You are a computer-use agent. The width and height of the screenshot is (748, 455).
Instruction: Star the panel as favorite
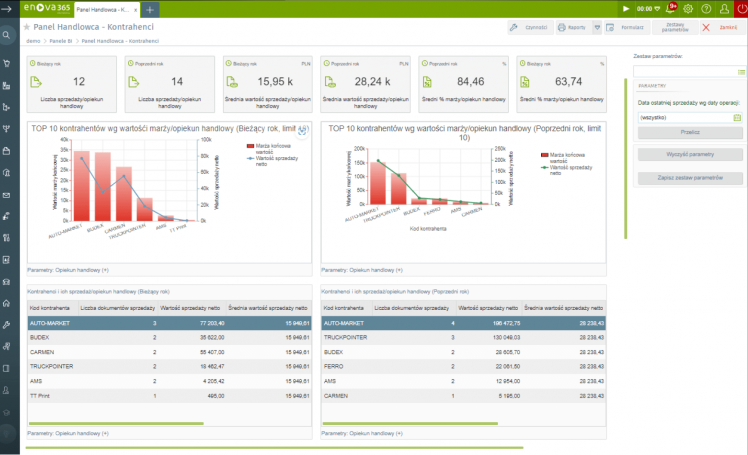(x=26, y=28)
